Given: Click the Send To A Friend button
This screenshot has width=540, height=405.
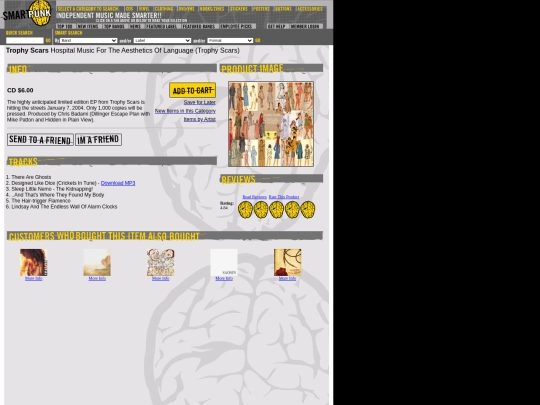Looking at the screenshot, I should pyautogui.click(x=40, y=139).
